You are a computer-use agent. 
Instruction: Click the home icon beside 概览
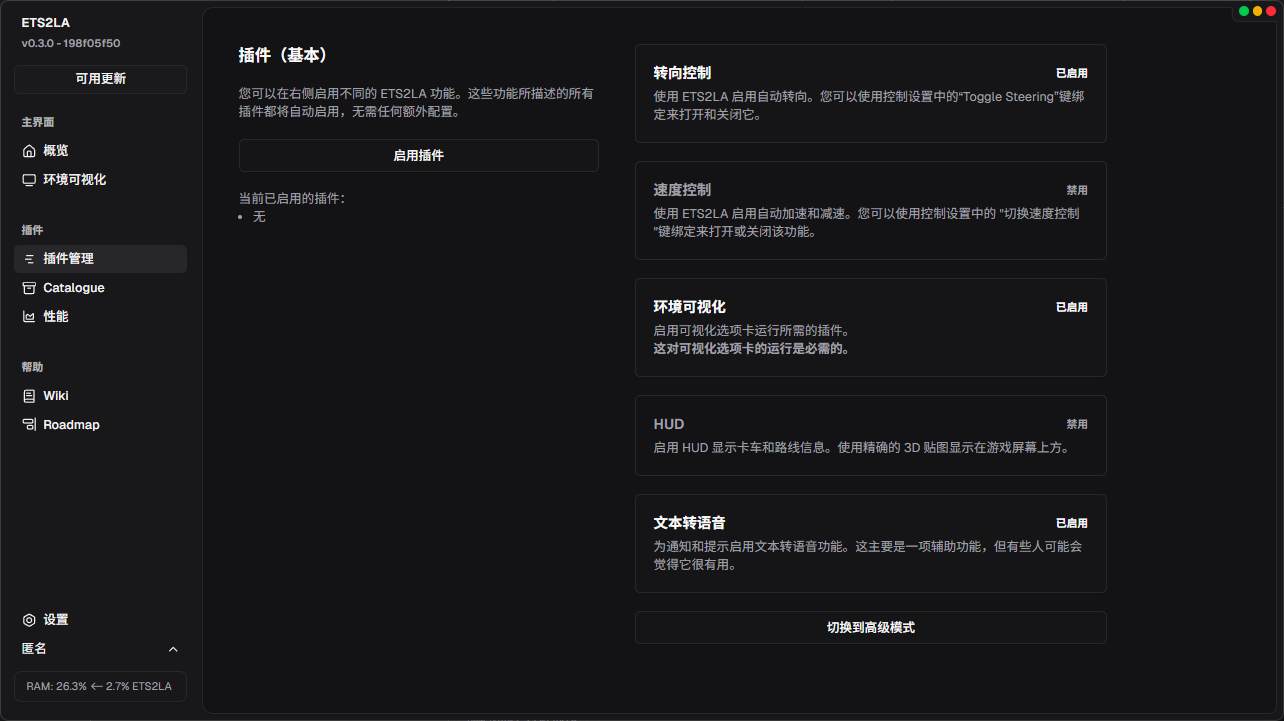29,151
